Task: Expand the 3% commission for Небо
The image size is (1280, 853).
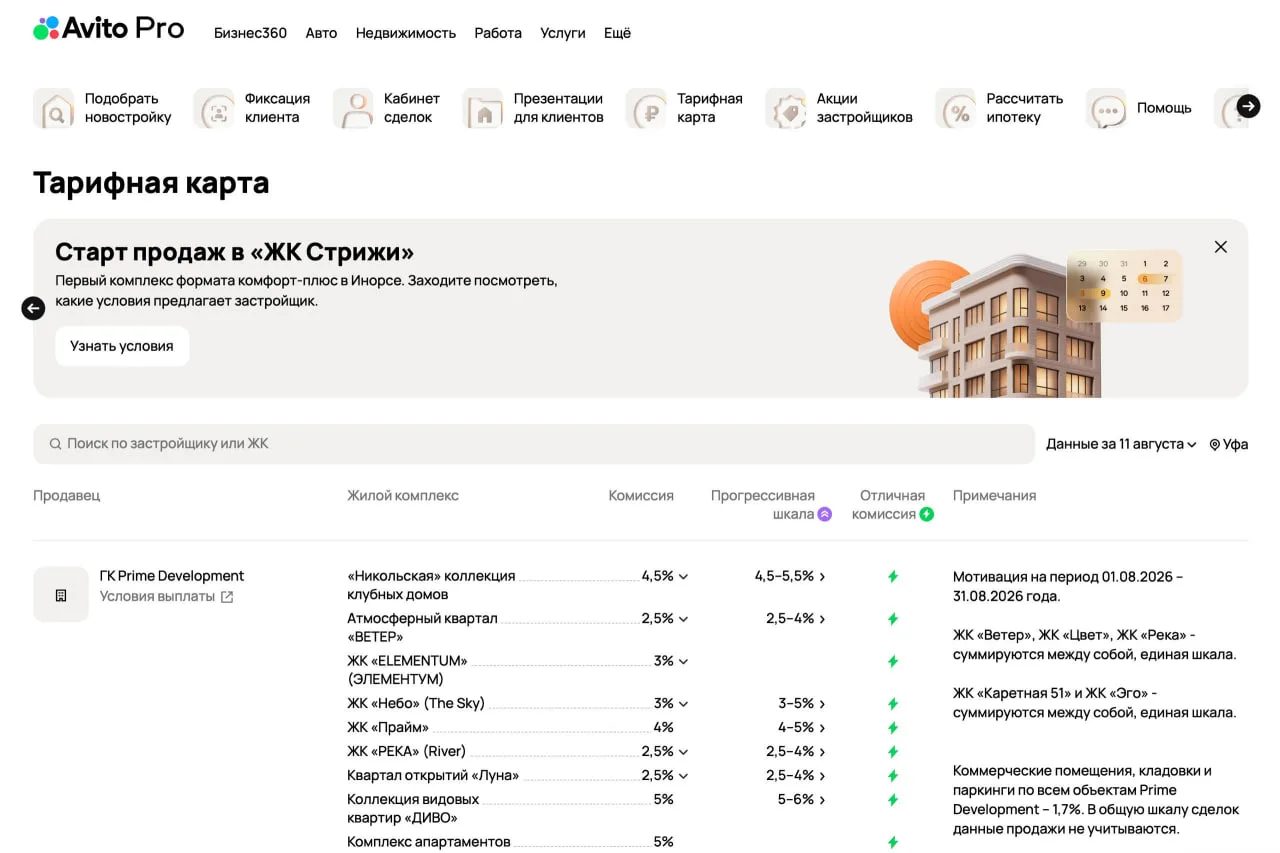Action: (x=671, y=703)
